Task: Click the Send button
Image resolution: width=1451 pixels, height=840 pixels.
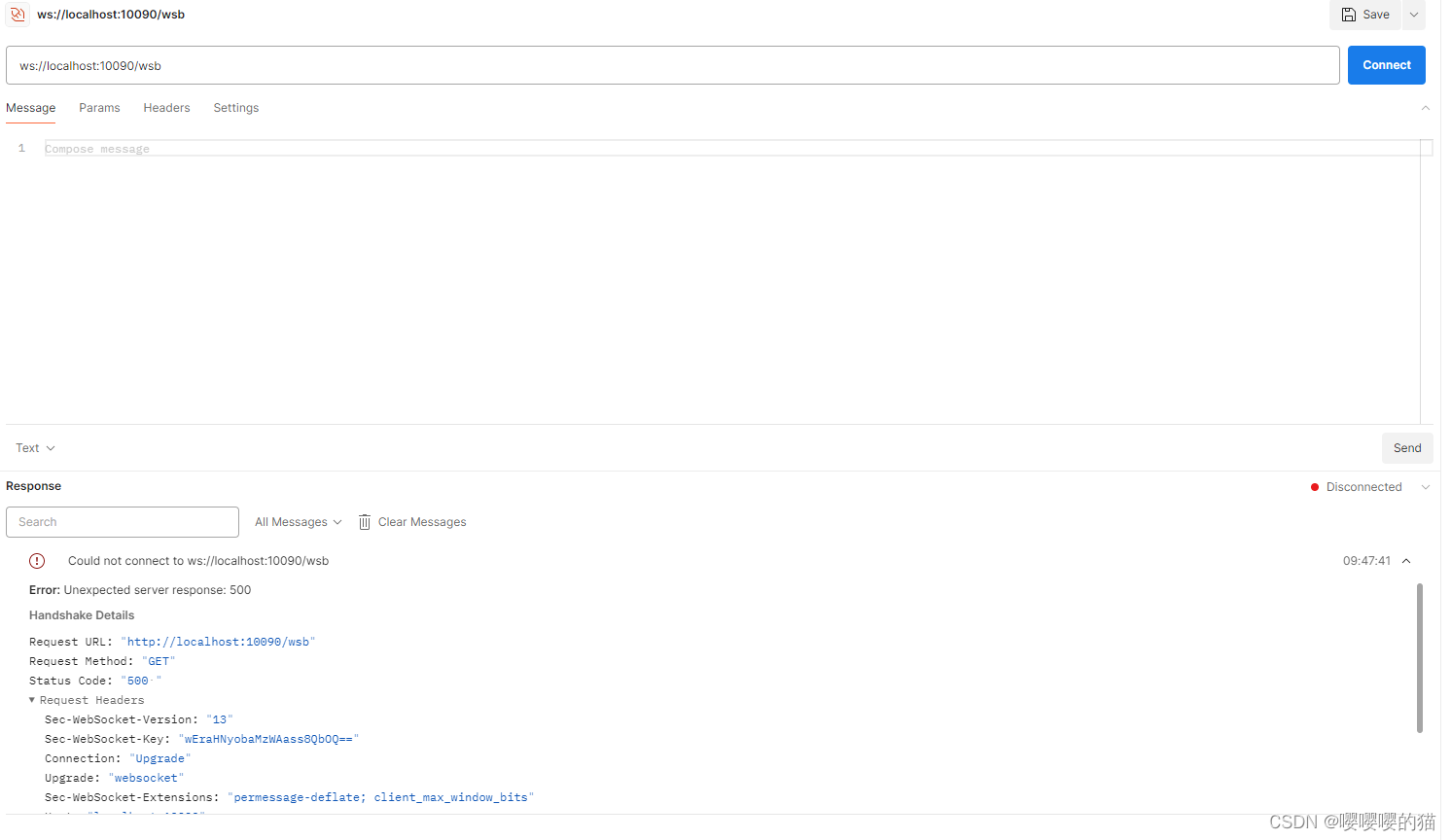Action: coord(1407,447)
